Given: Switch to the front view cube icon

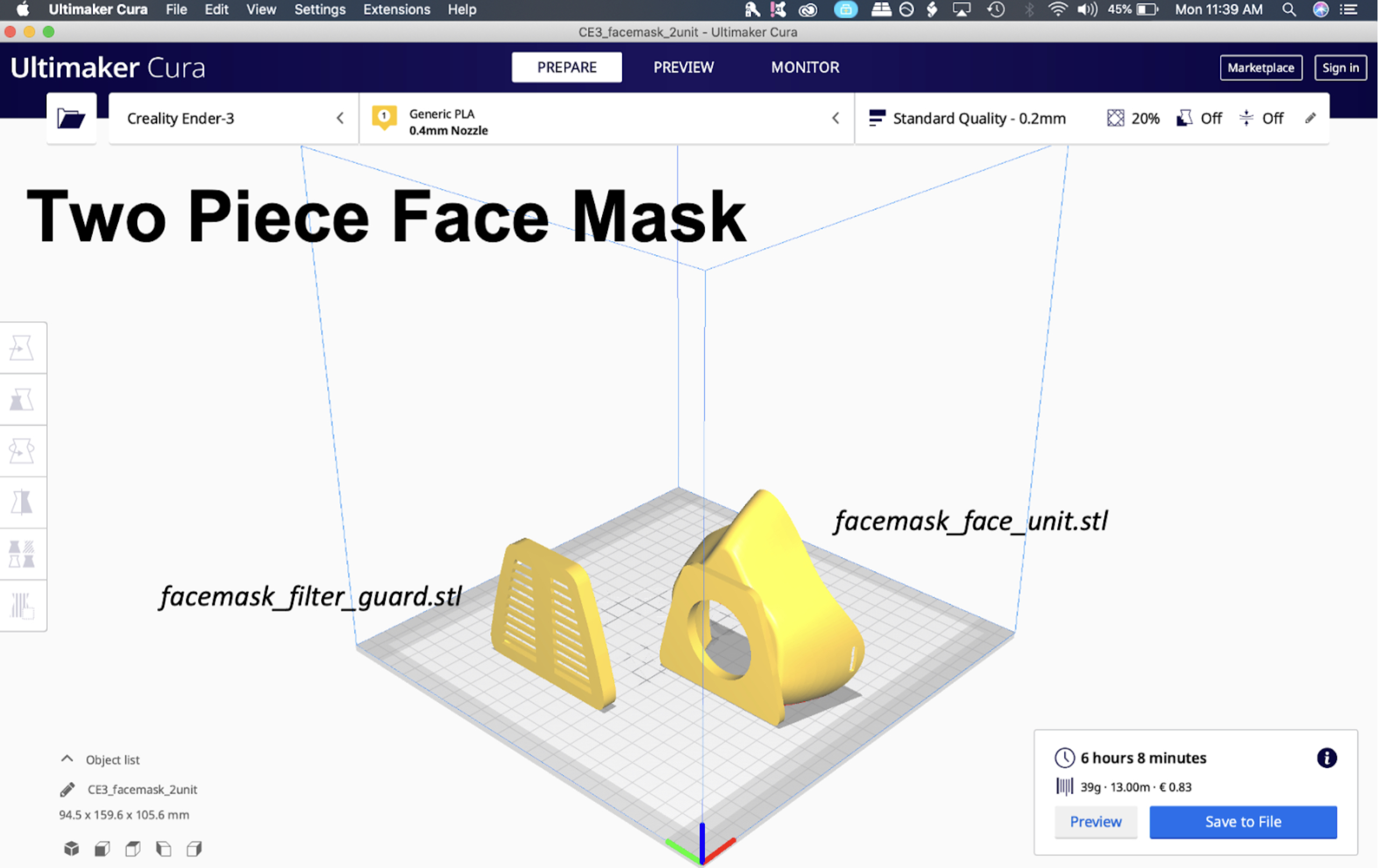Looking at the screenshot, I should (102, 849).
